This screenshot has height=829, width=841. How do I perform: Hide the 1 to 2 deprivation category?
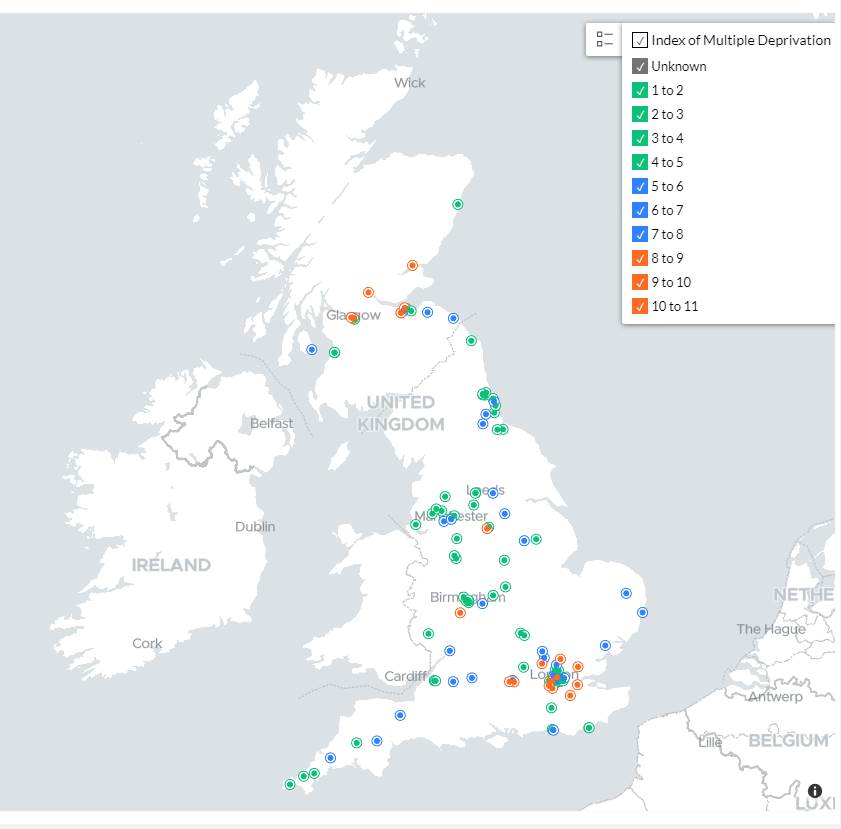640,90
